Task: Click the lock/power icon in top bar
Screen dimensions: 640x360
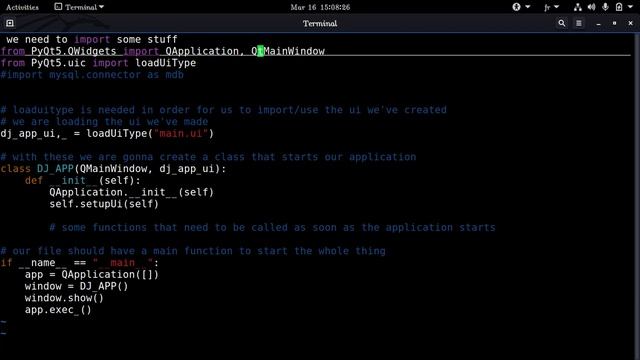Action: pos(619,7)
